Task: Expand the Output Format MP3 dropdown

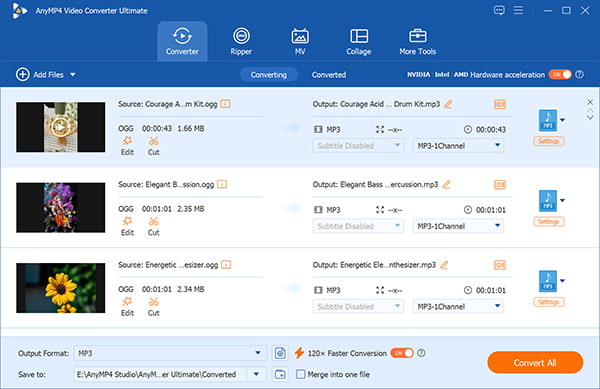Action: click(258, 353)
